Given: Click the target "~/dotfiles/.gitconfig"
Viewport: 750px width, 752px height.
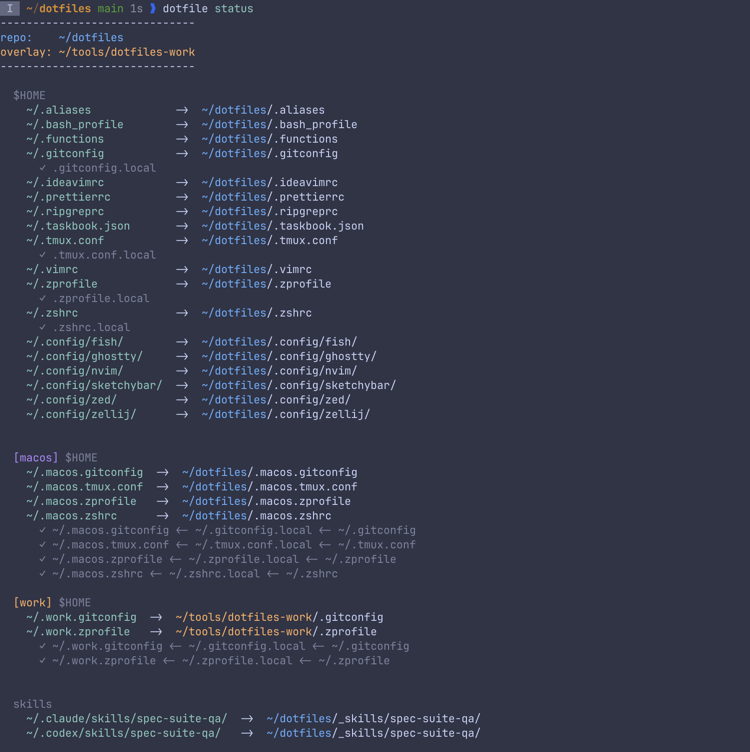Looking at the screenshot, I should 270,153.
